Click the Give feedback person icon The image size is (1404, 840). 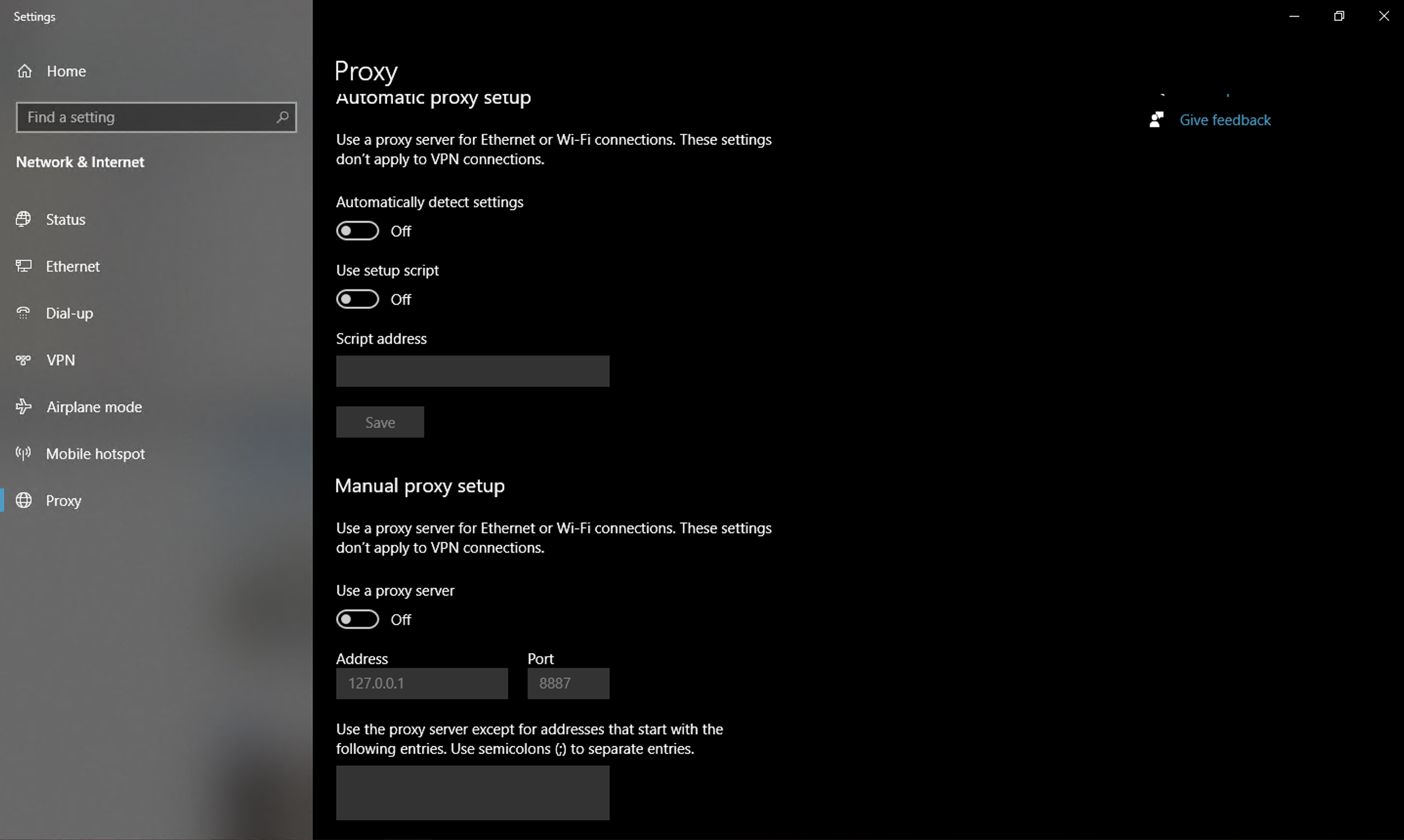click(x=1156, y=120)
